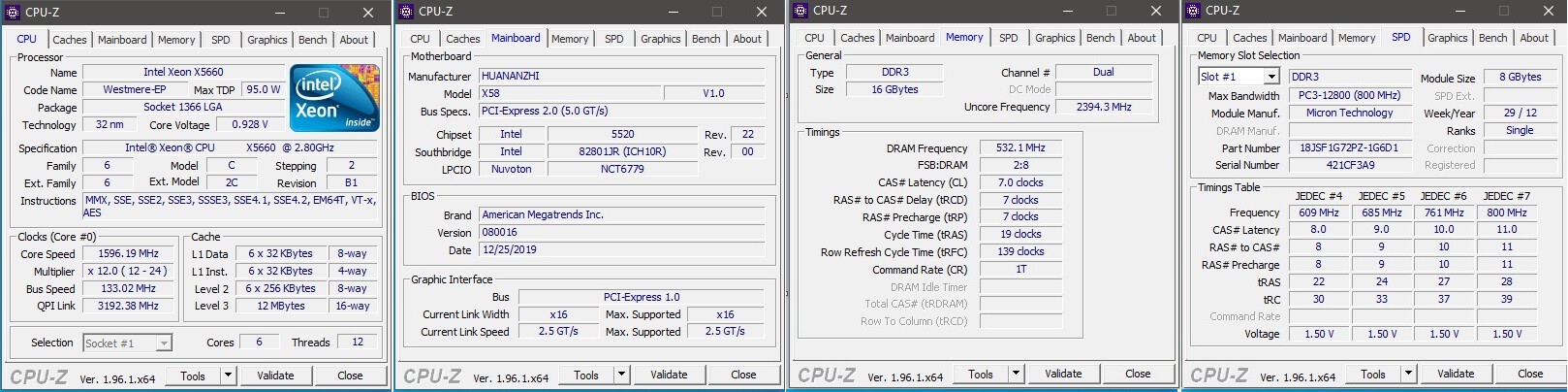The height and width of the screenshot is (392, 1568).
Task: Click the 82801JR (ICH10R) southbridge value
Action: coord(622,151)
